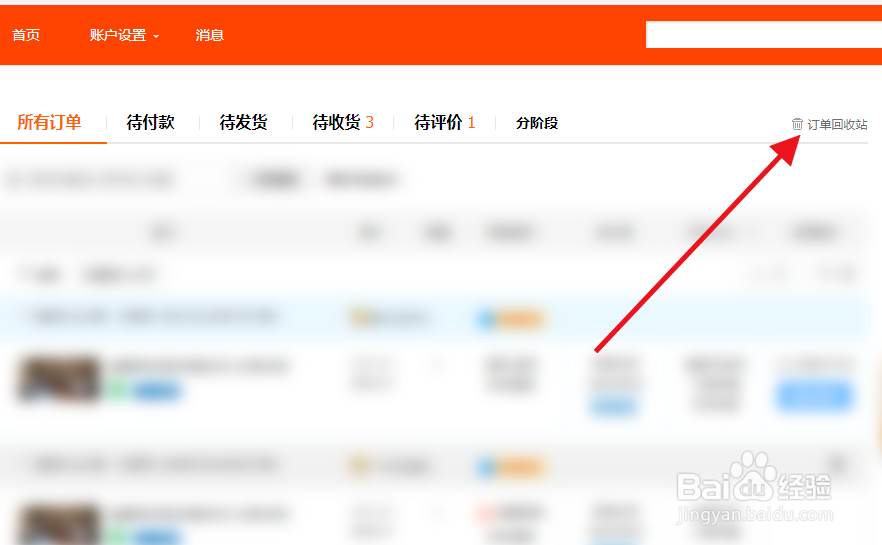The width and height of the screenshot is (882, 545).
Task: Expand the 账户设置 dropdown menu
Action: pos(124,35)
